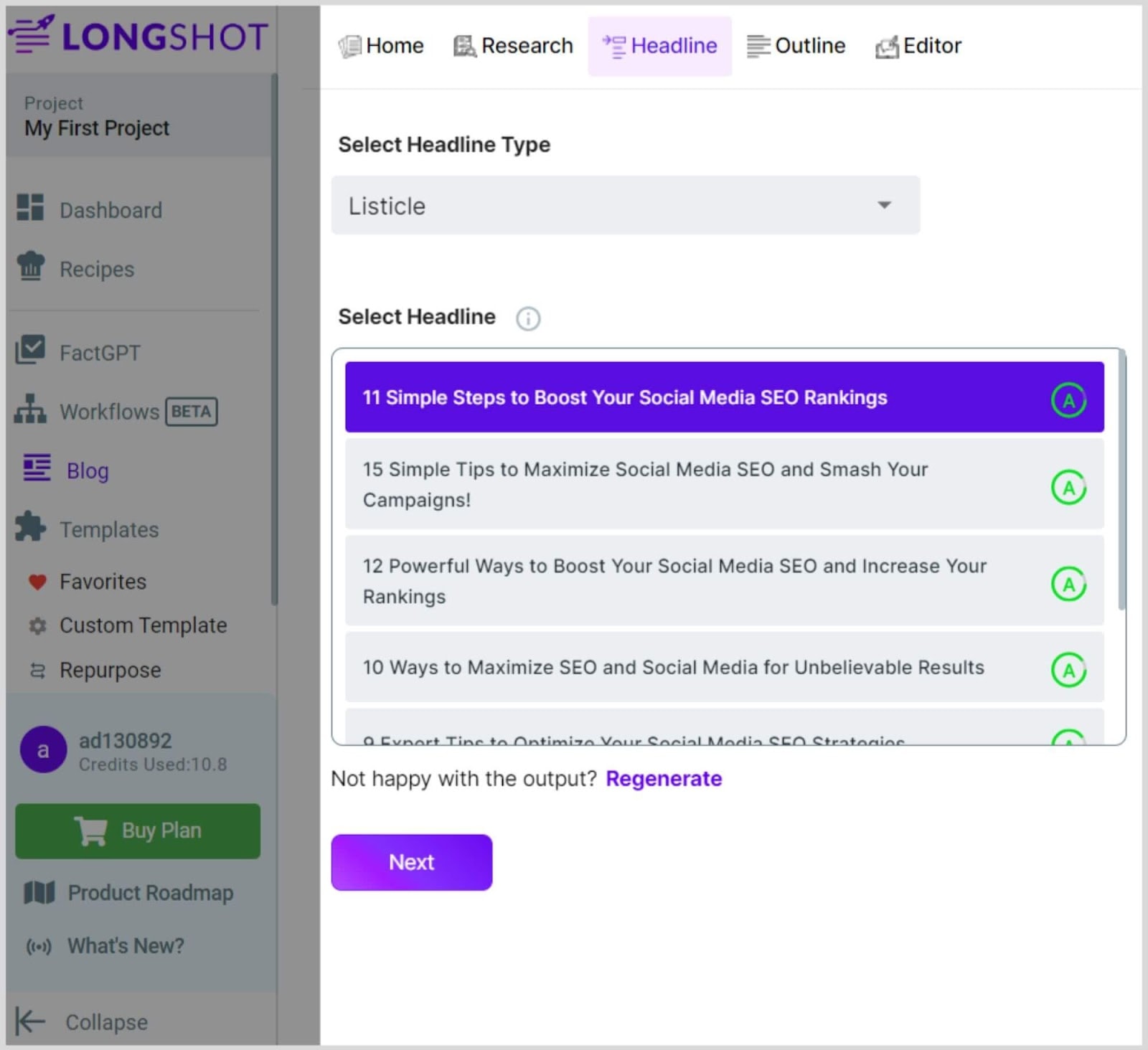The image size is (1148, 1050).
Task: Open the Repurpose tool
Action: coord(111,669)
